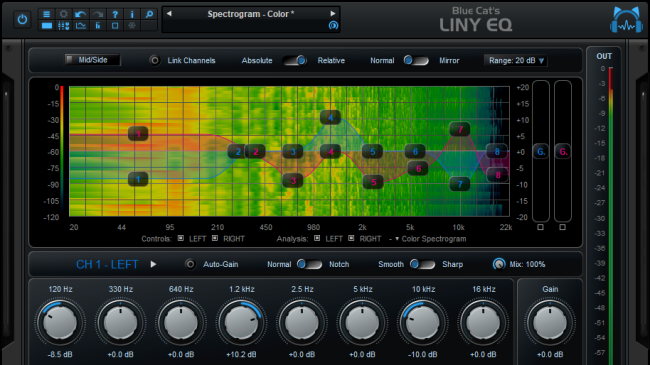Click the 640 Hz band knob
The height and width of the screenshot is (365, 650).
[181, 323]
